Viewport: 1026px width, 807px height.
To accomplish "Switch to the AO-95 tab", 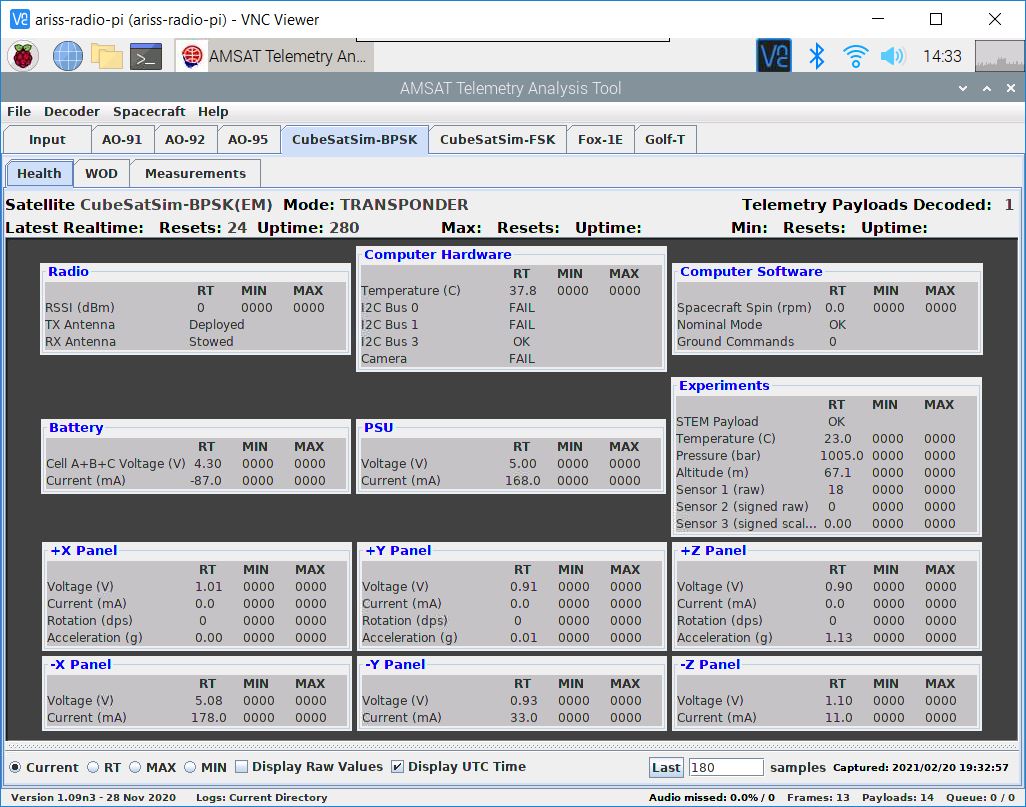I will (x=248, y=139).
